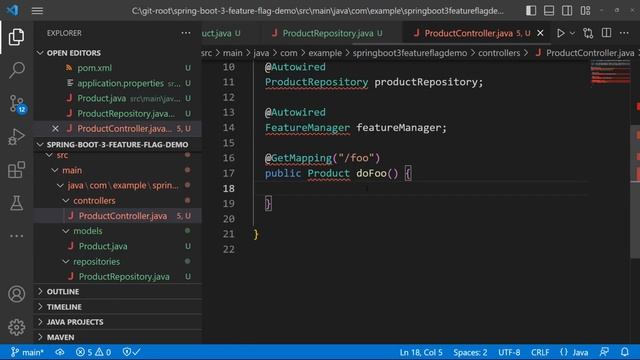Open the Extensions view

coord(16,170)
